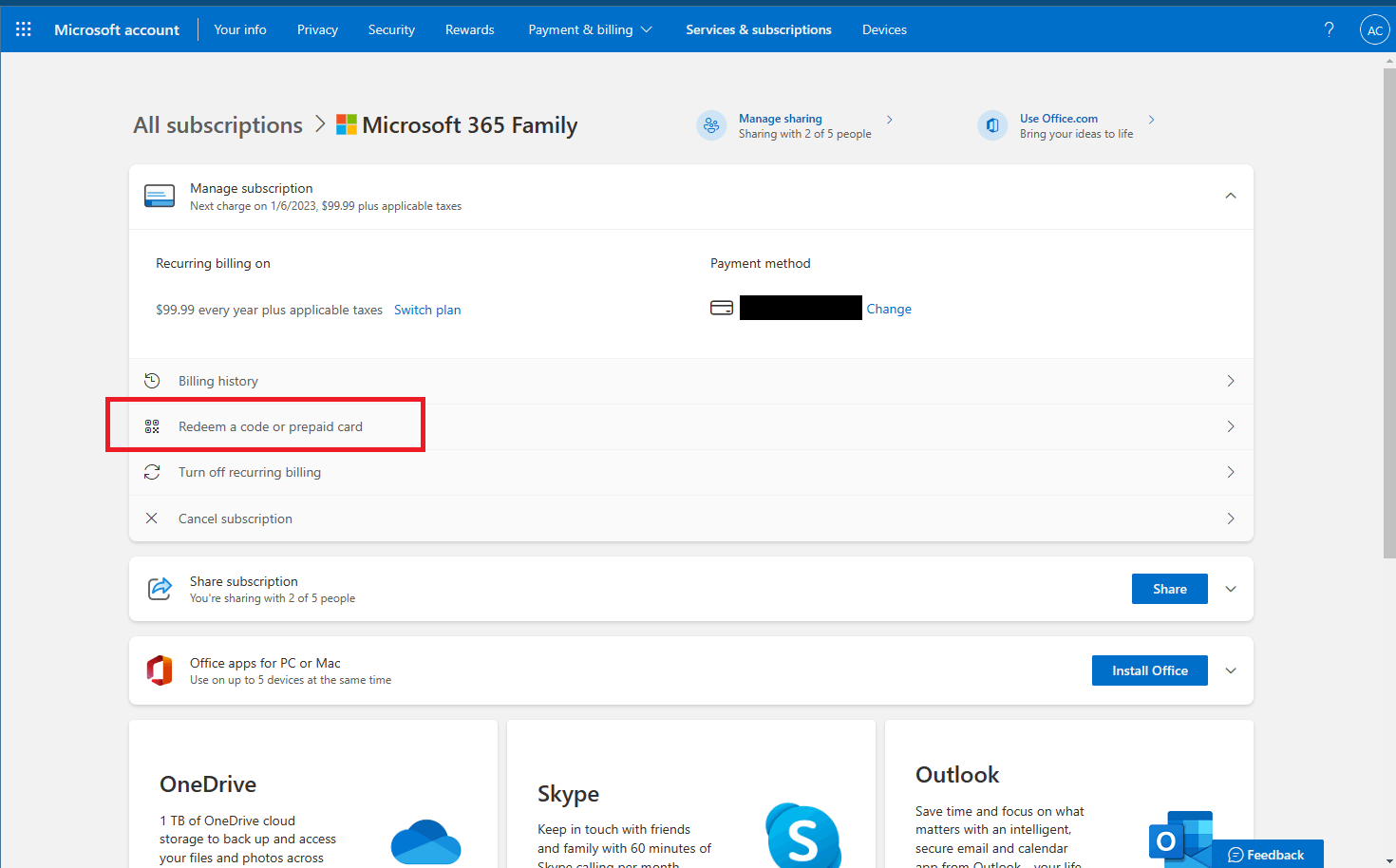Click Office apps for PC or Mac heading
1396x868 pixels.
pyautogui.click(x=265, y=663)
